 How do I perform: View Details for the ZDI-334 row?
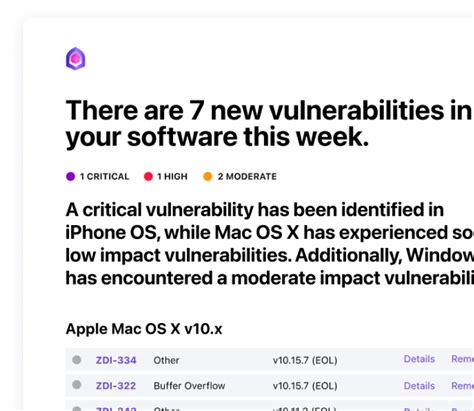(419, 359)
